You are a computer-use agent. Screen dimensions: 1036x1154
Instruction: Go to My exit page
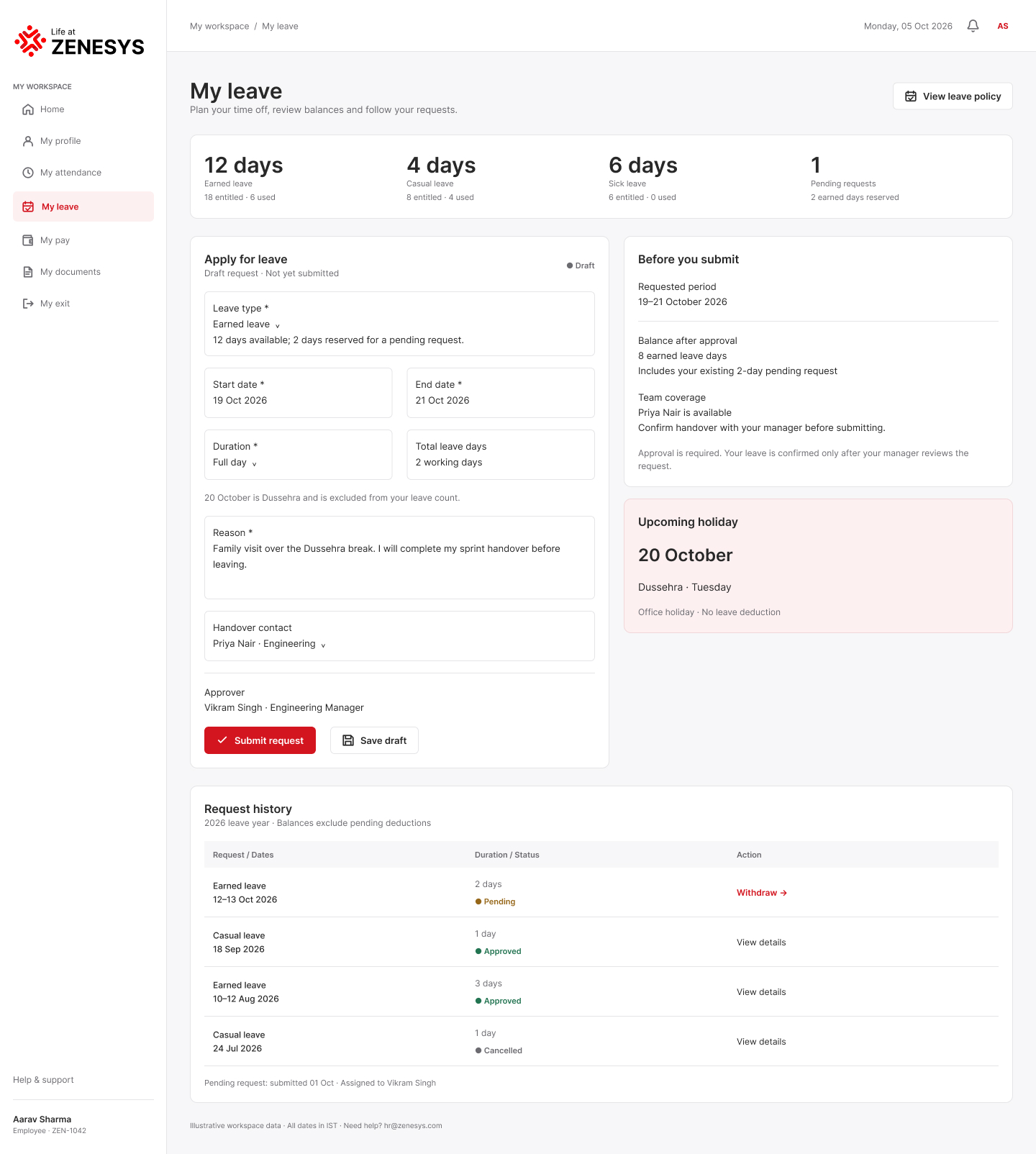tap(83, 304)
